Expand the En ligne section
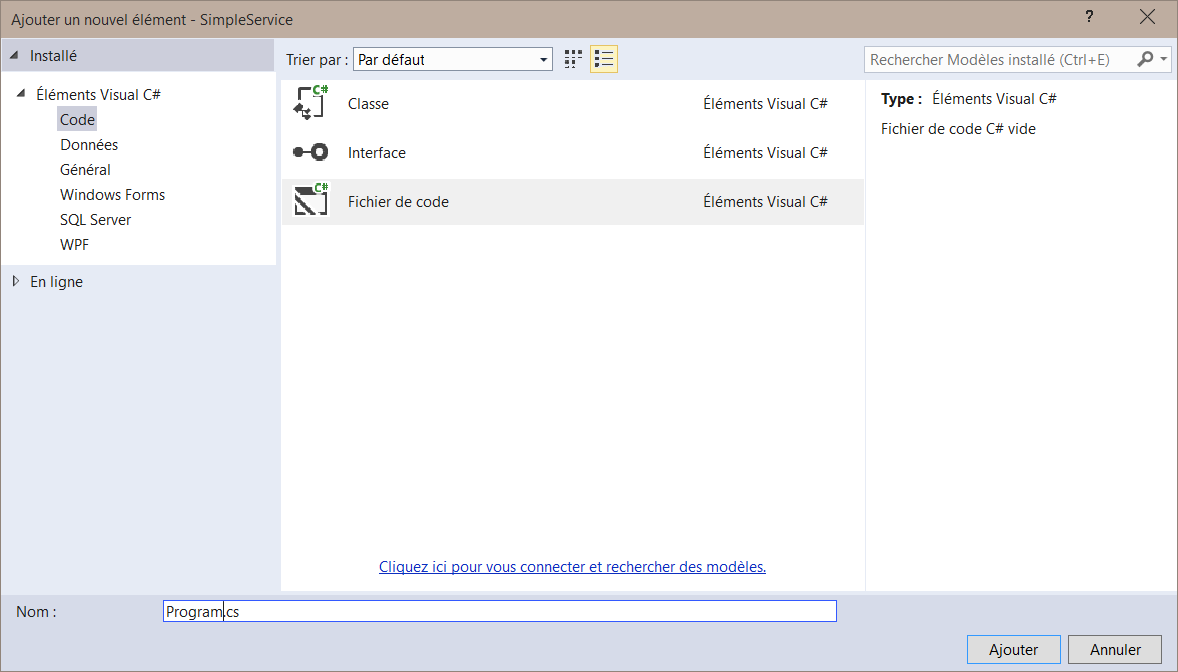Image resolution: width=1178 pixels, height=672 pixels. (15, 282)
